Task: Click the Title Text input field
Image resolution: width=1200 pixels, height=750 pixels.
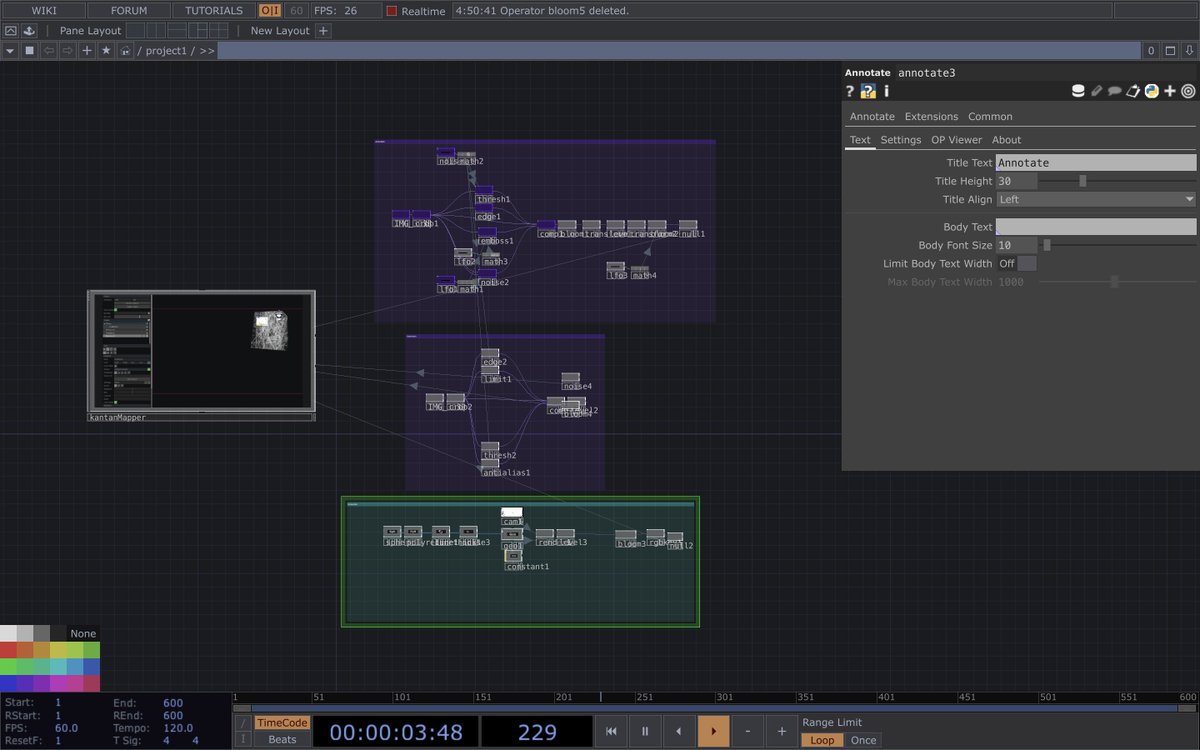Action: coord(1096,163)
